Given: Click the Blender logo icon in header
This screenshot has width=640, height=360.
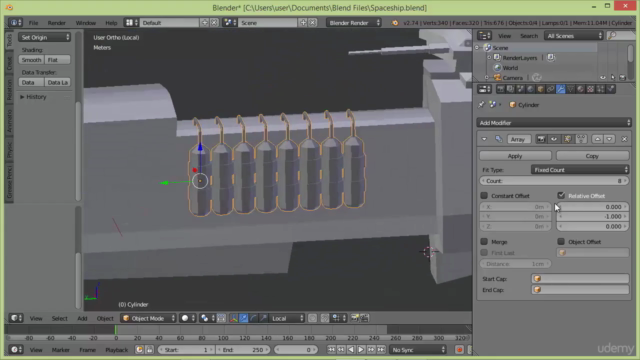Looking at the screenshot, I should click(x=395, y=23).
